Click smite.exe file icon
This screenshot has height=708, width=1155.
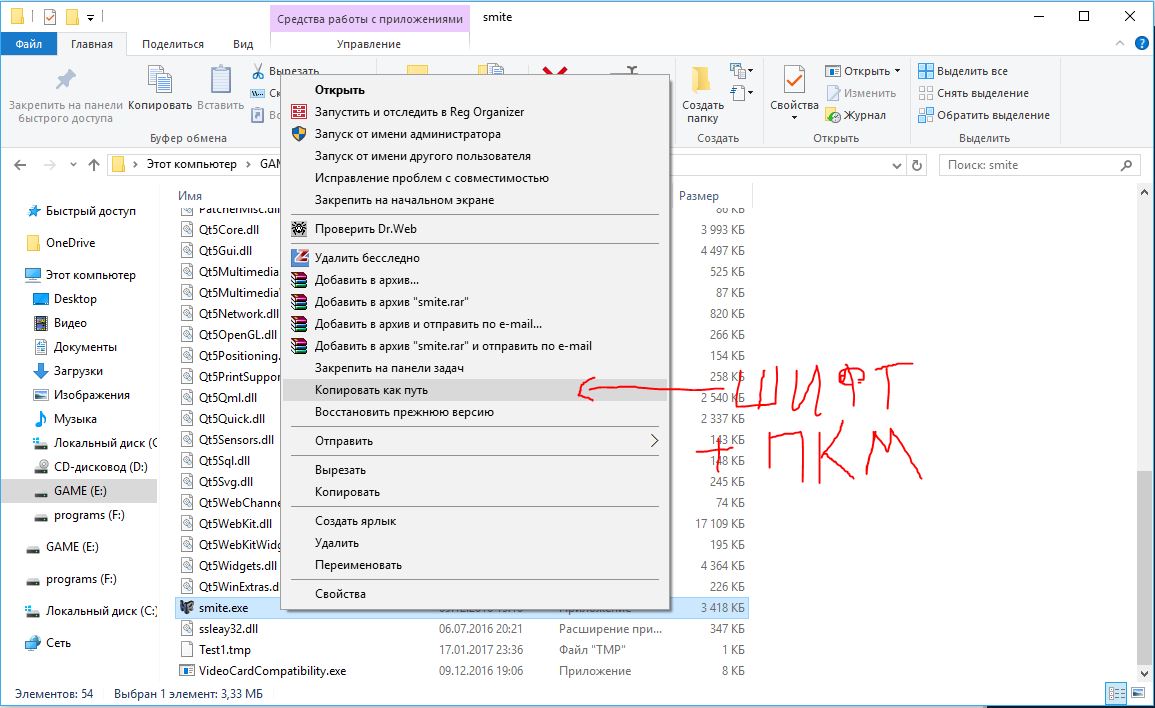click(x=187, y=608)
